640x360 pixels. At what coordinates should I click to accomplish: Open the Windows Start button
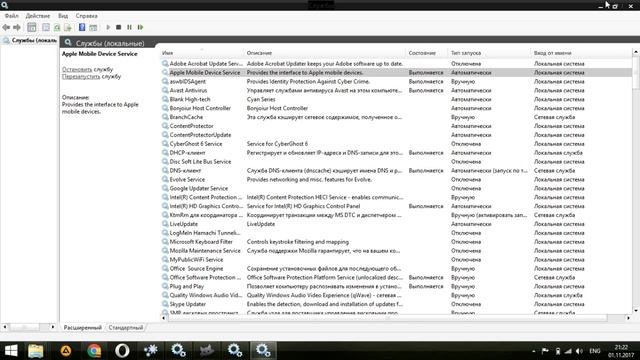pyautogui.click(x=11, y=351)
